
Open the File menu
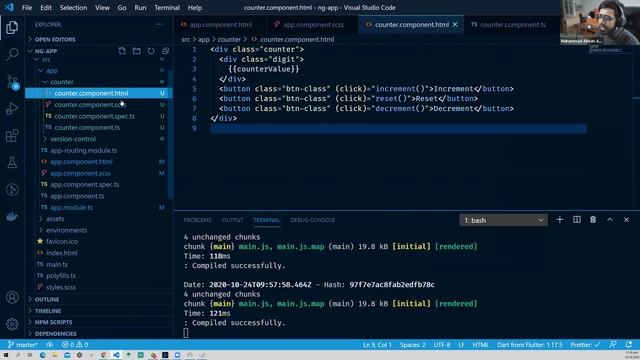27,8
